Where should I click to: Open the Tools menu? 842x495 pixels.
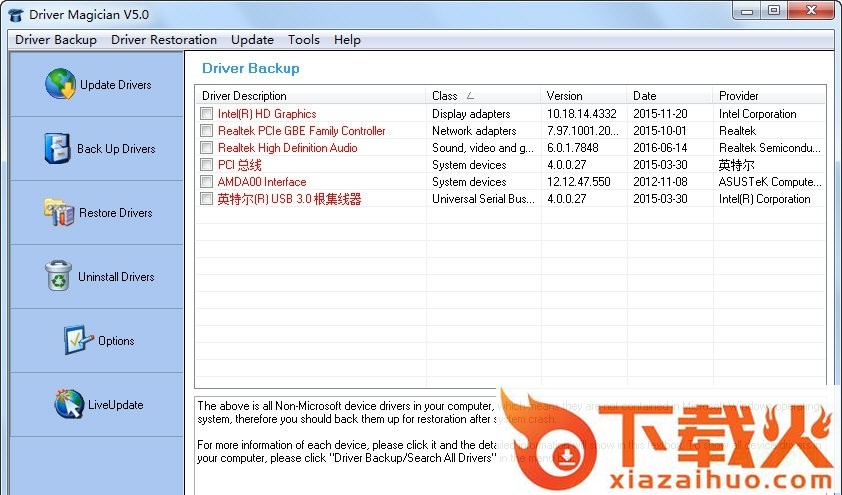tap(304, 40)
